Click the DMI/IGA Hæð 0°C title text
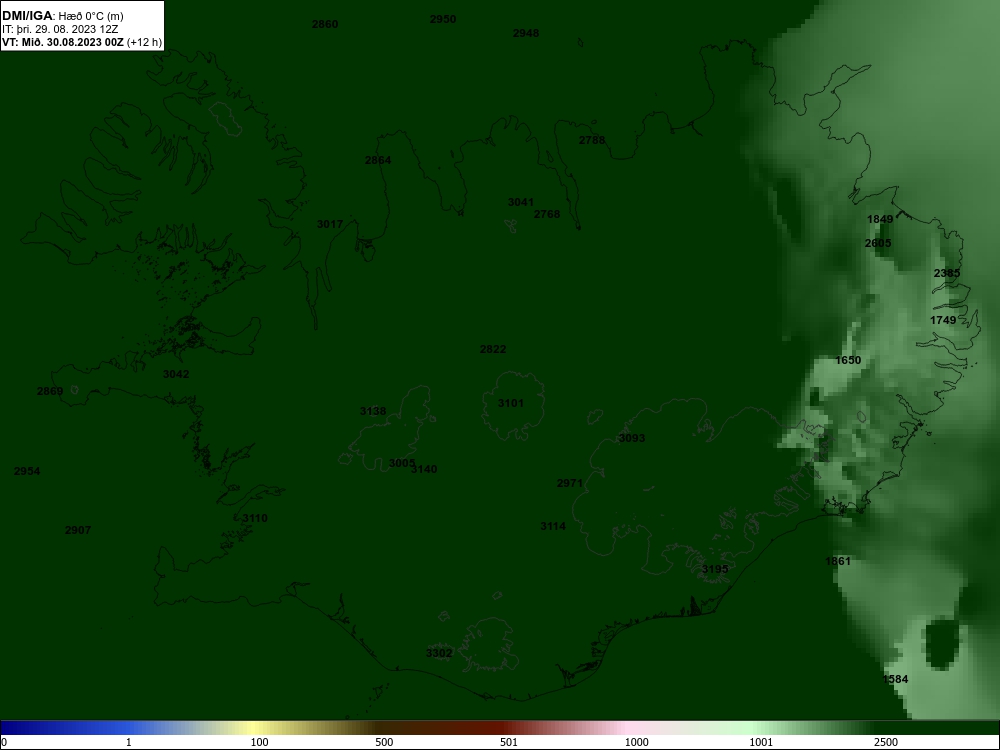The image size is (1000, 750). click(x=62, y=16)
